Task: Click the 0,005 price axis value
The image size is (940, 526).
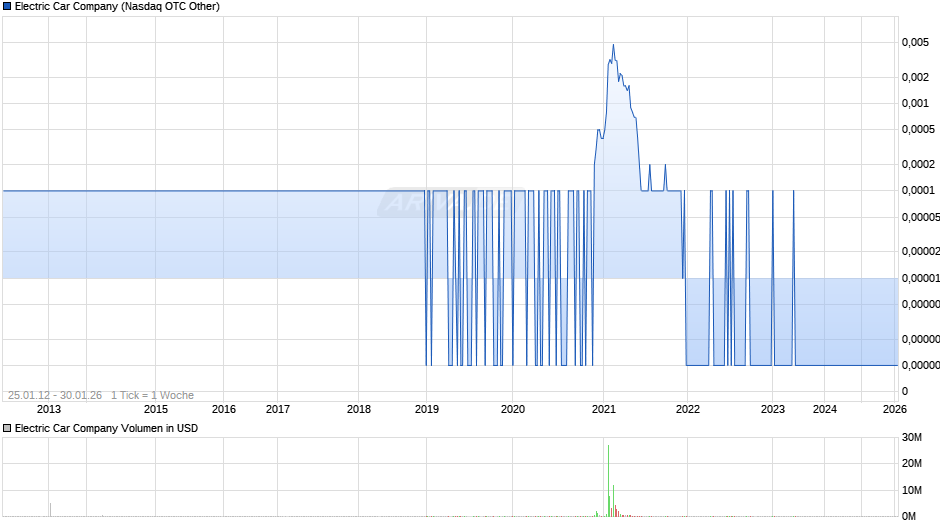Action: [x=915, y=43]
